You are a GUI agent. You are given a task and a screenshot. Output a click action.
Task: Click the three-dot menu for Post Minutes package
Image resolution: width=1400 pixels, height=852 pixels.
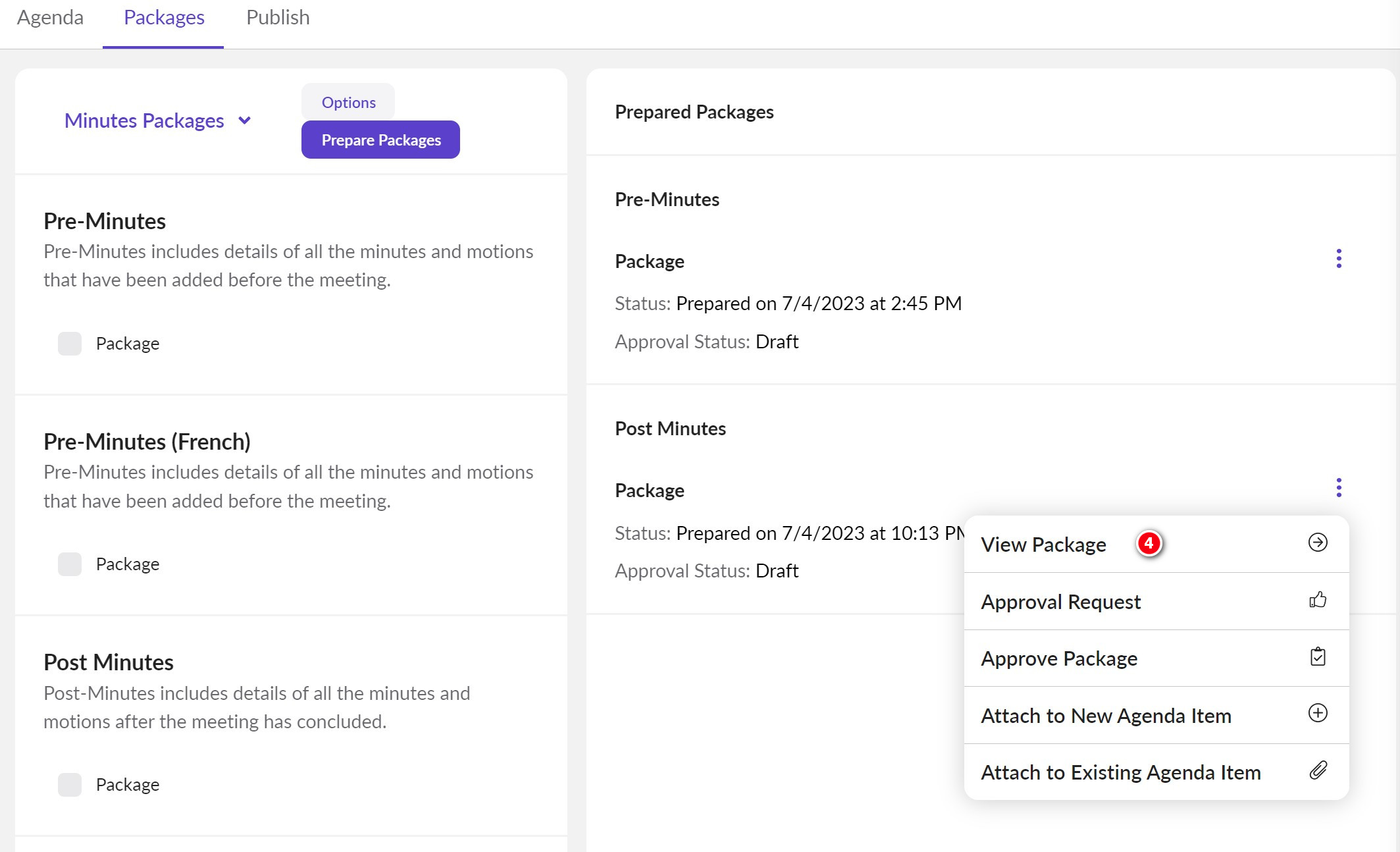[x=1338, y=488]
